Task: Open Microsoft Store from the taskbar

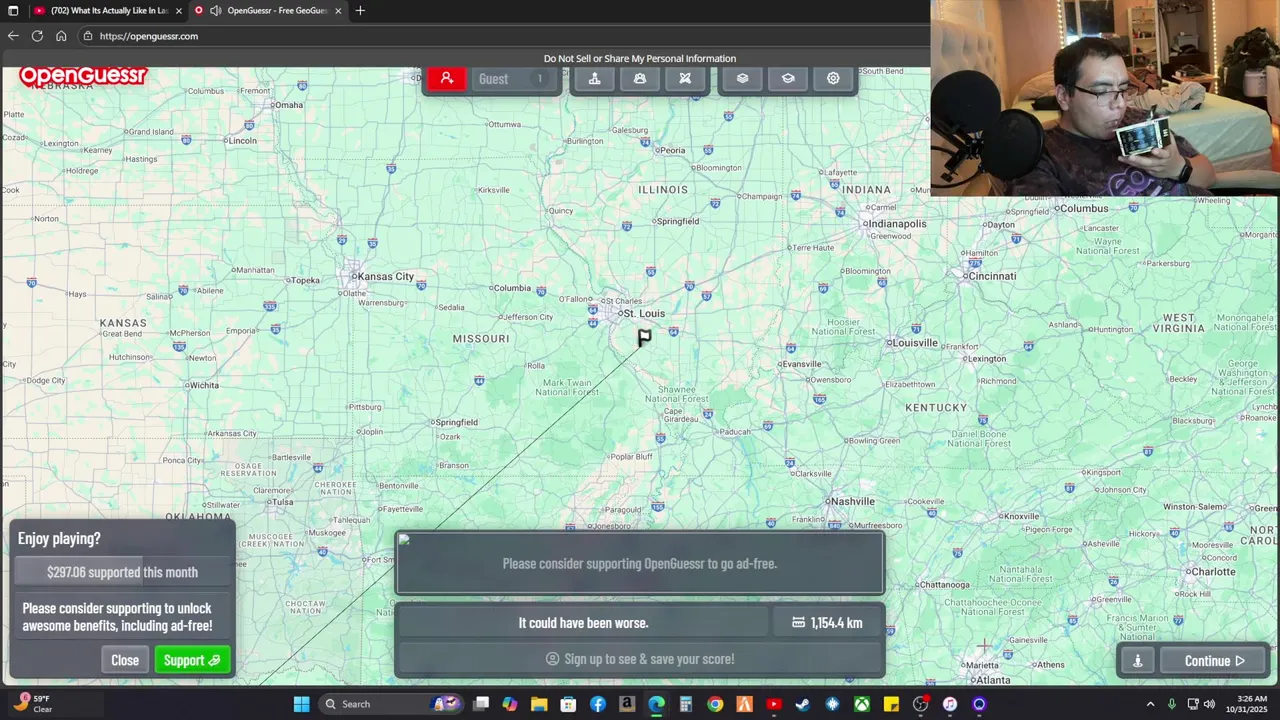Action: tap(568, 704)
